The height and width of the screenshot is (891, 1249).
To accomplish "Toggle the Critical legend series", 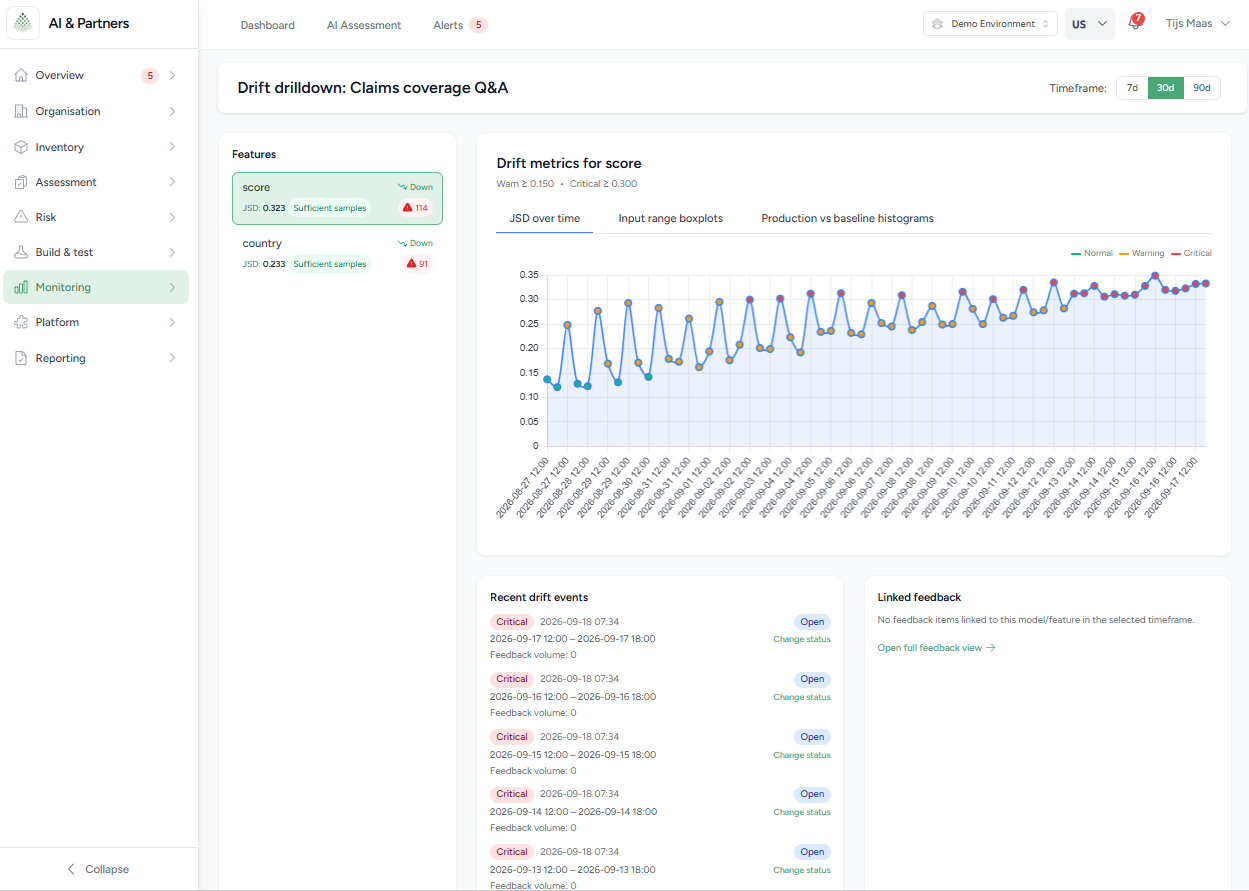I will [1191, 253].
